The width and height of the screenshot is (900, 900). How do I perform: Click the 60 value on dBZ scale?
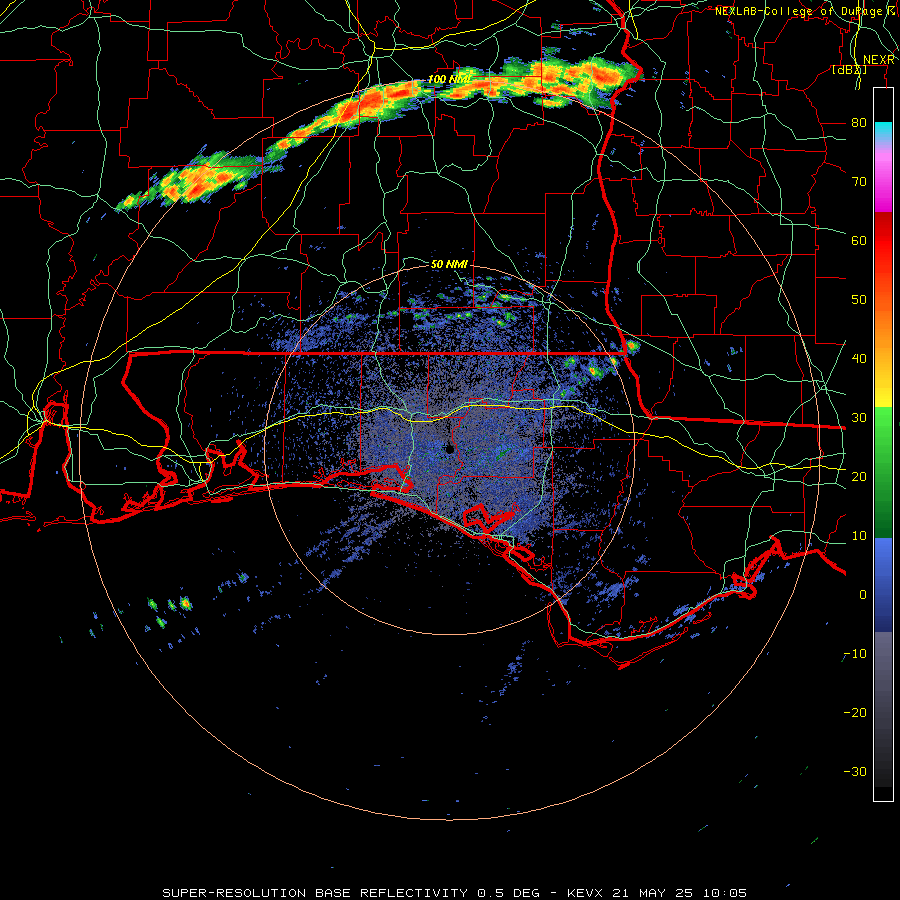(859, 240)
